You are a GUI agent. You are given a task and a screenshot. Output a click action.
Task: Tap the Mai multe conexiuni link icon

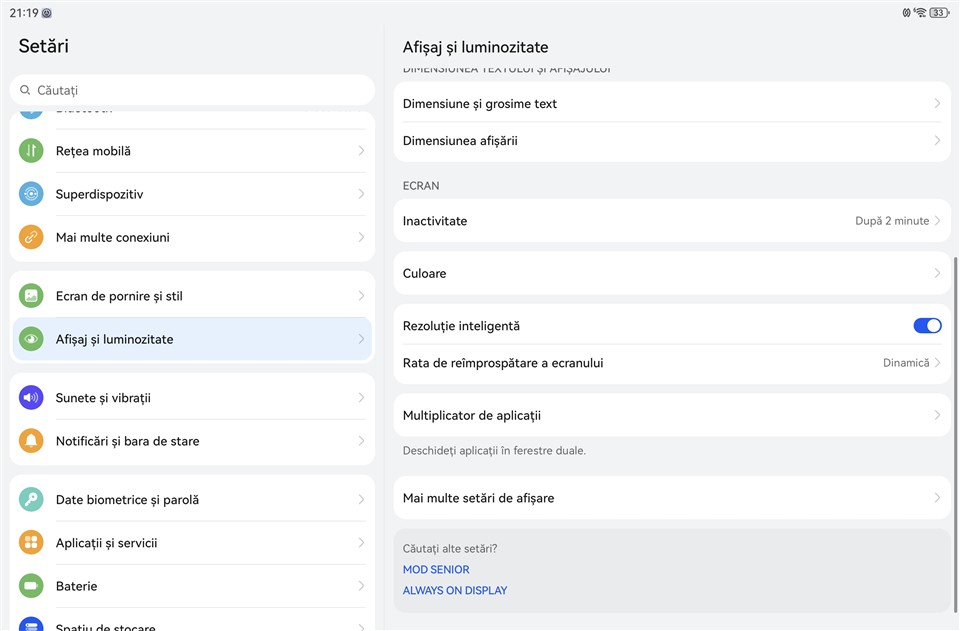31,238
